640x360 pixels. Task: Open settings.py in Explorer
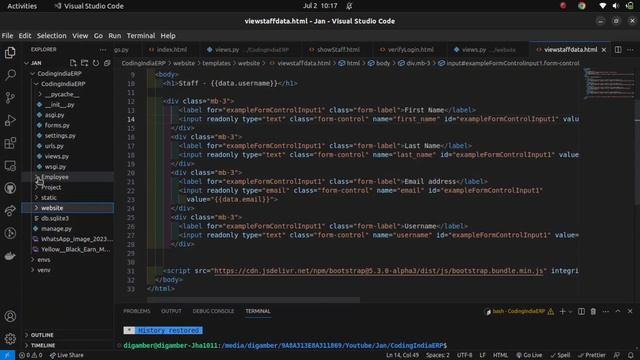click(x=60, y=136)
